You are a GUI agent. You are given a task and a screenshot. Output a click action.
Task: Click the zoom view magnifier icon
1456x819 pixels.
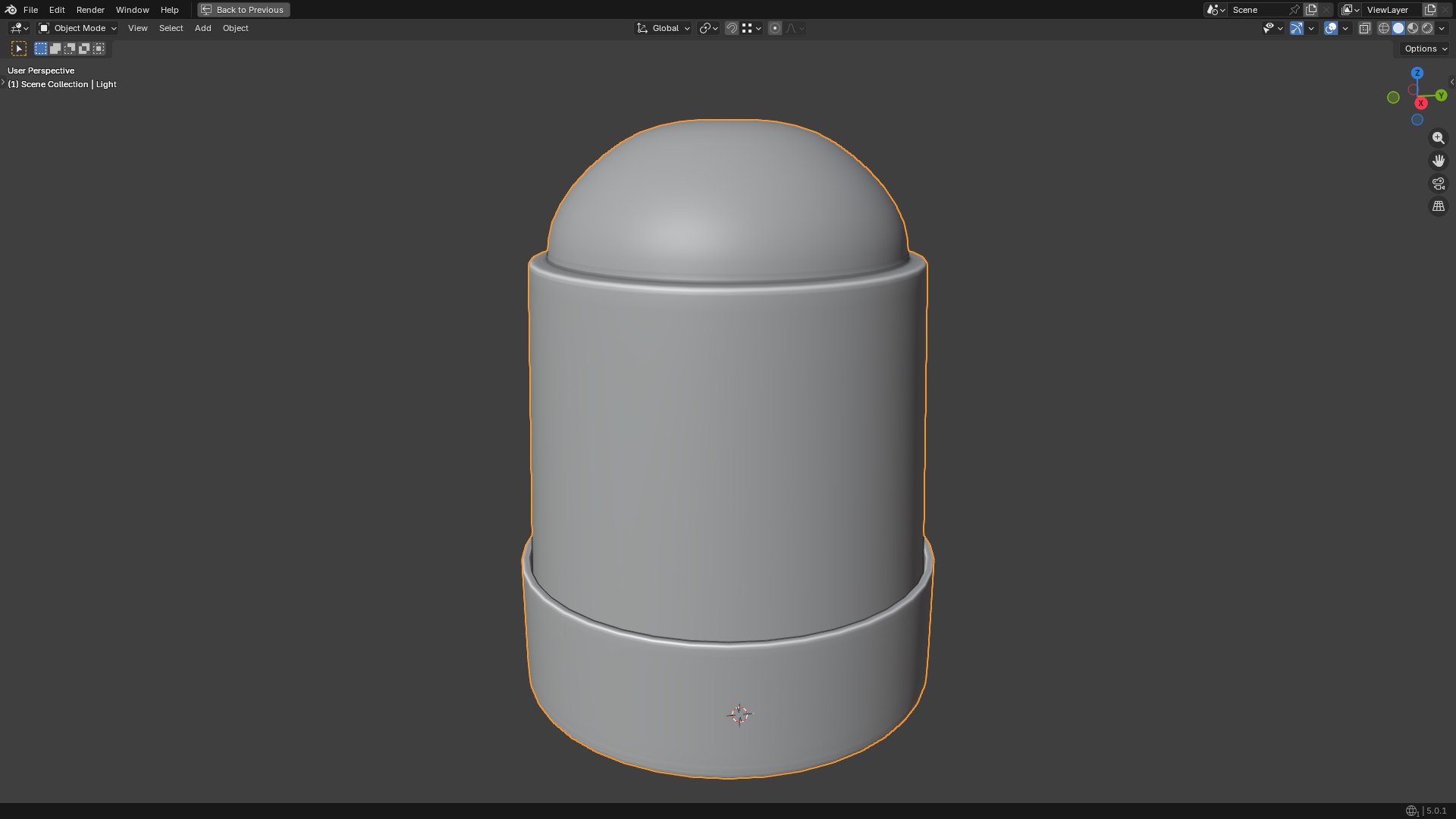(x=1438, y=138)
